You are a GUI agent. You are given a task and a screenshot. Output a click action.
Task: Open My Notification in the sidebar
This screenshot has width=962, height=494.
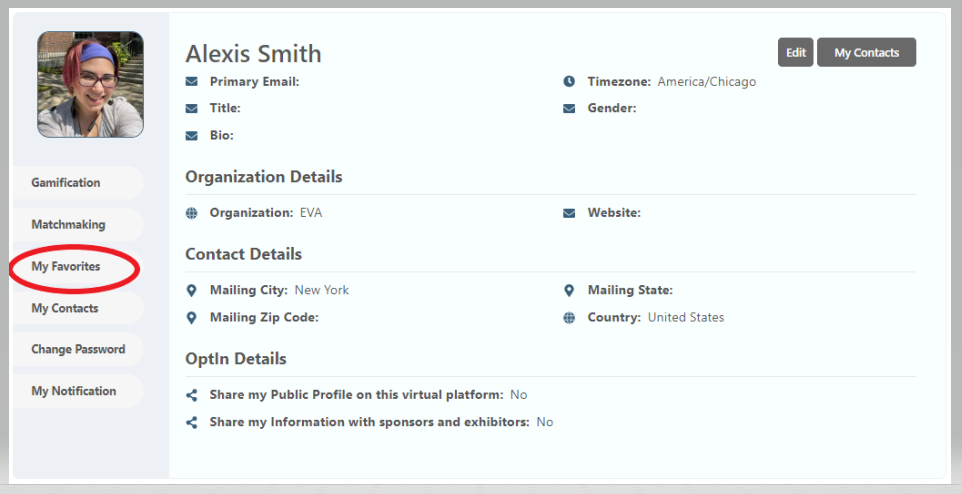tap(74, 391)
